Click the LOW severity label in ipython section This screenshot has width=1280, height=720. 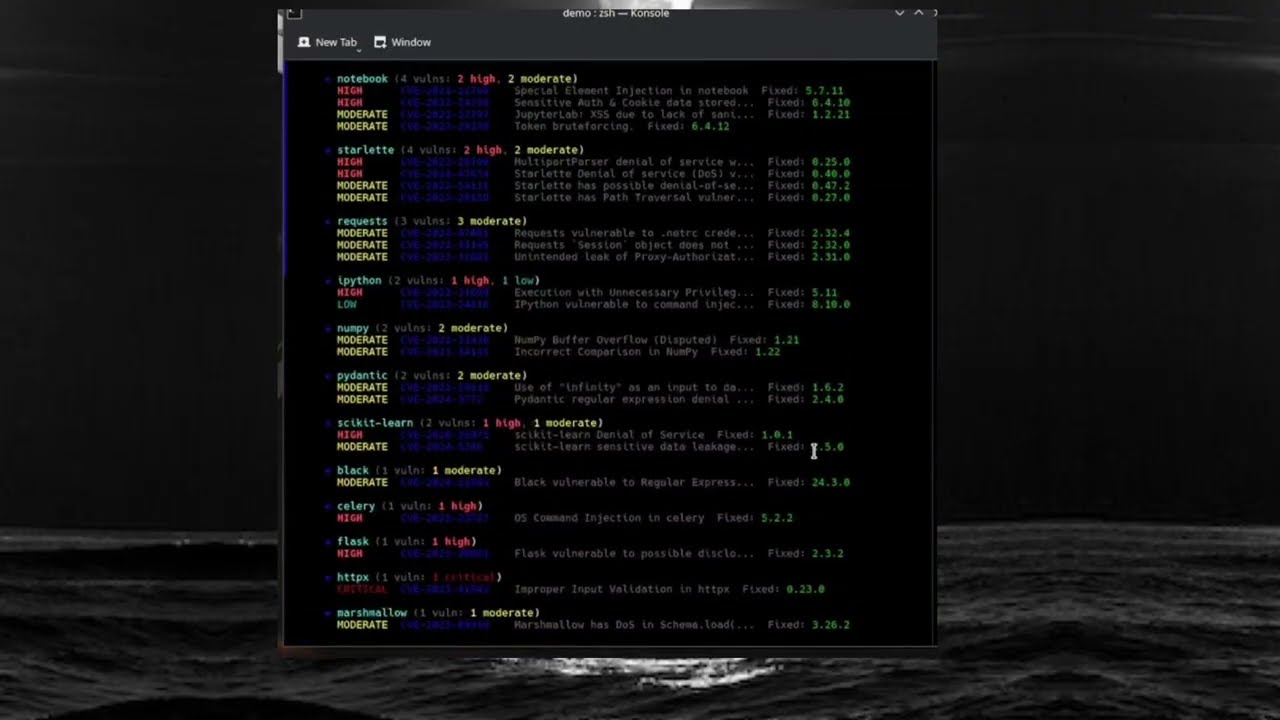(x=347, y=305)
